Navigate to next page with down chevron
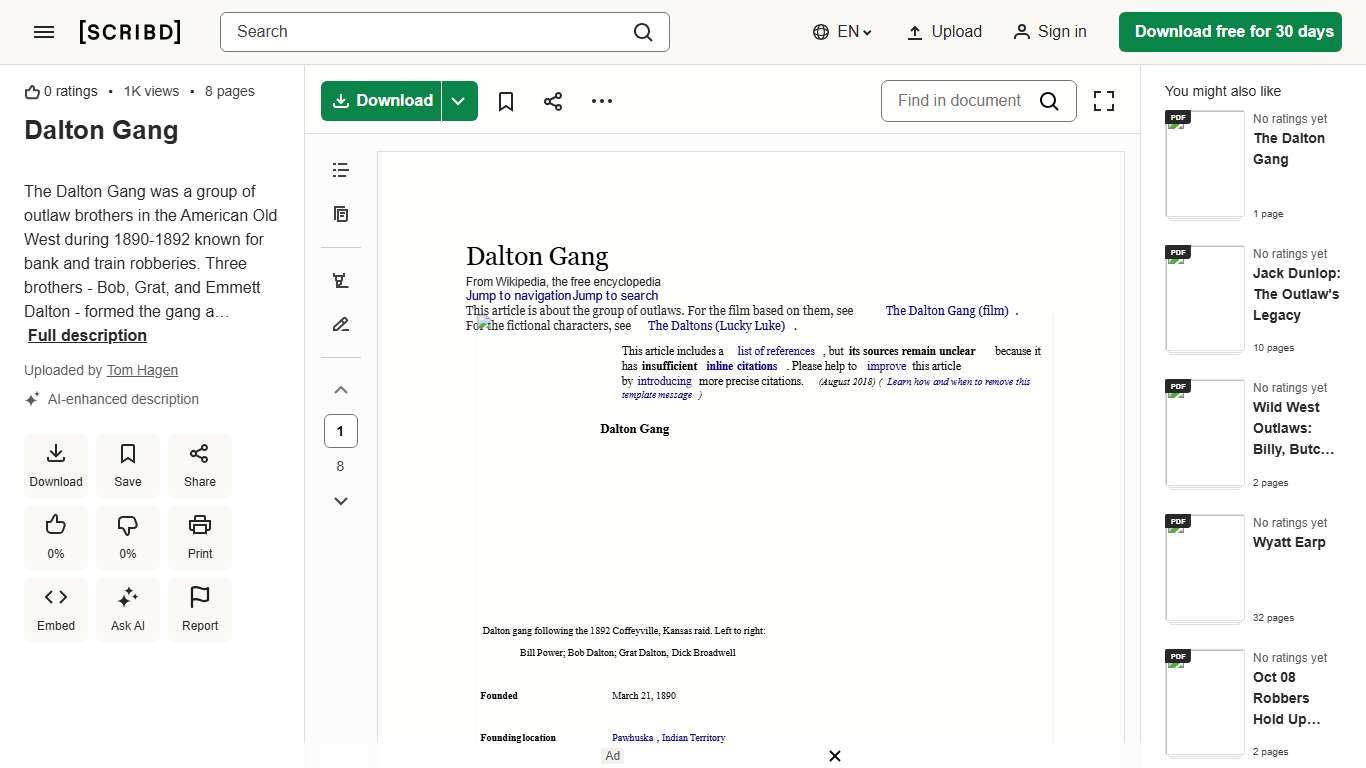 point(341,501)
